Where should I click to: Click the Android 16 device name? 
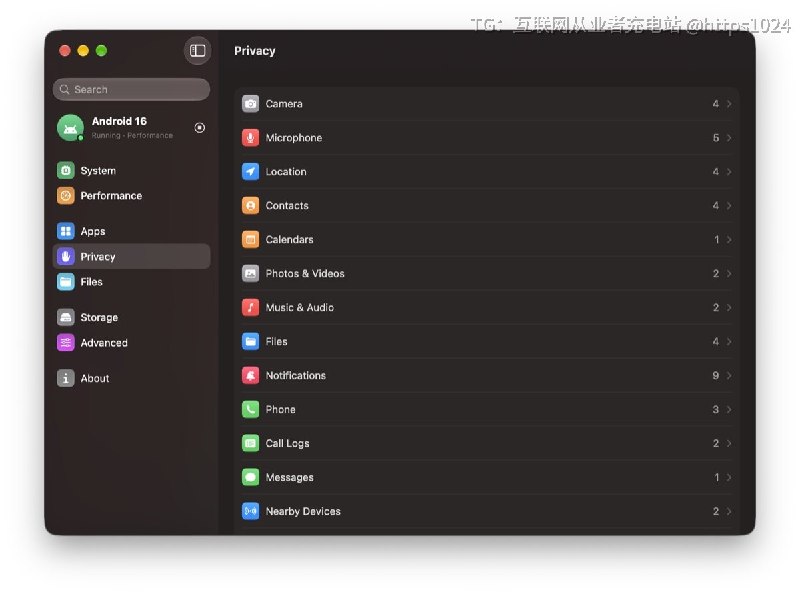point(119,121)
